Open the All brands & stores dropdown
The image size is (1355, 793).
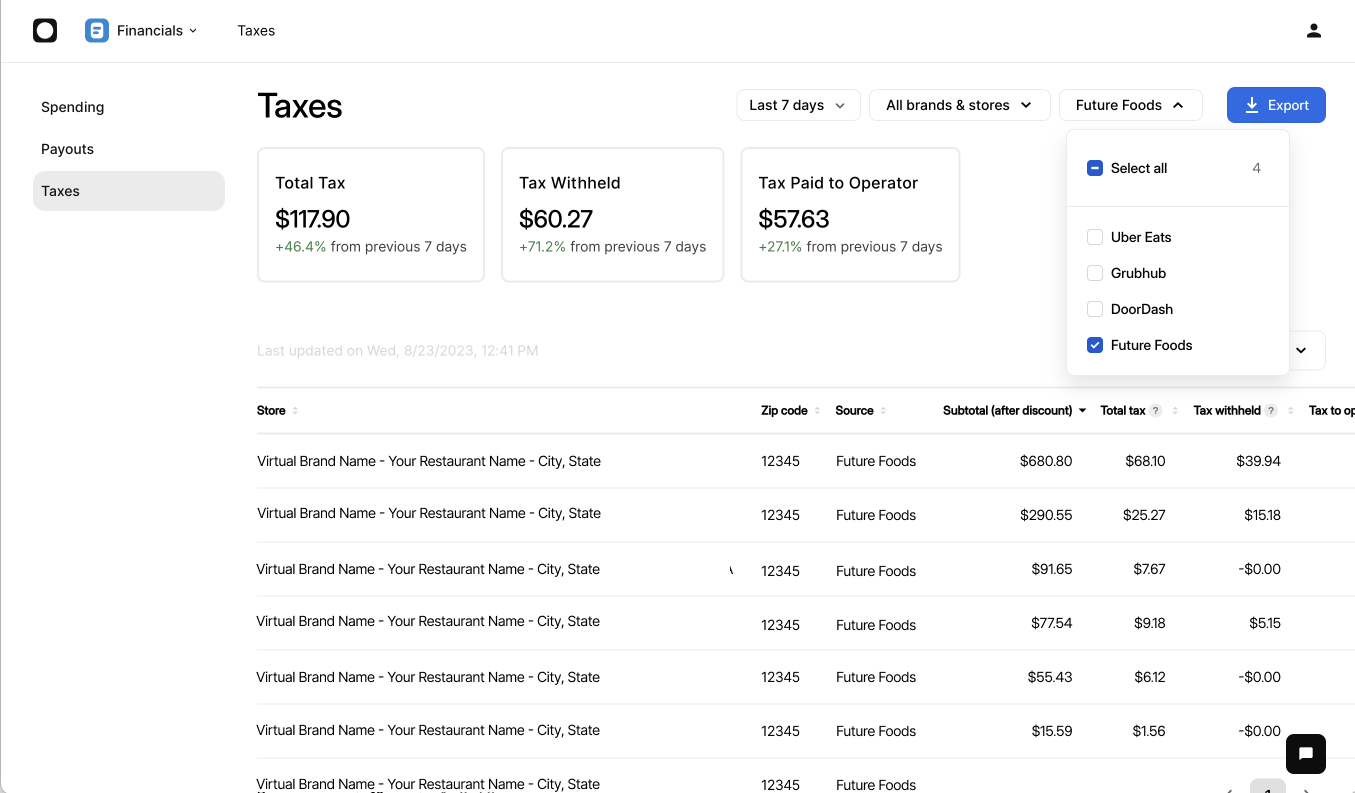(x=960, y=105)
